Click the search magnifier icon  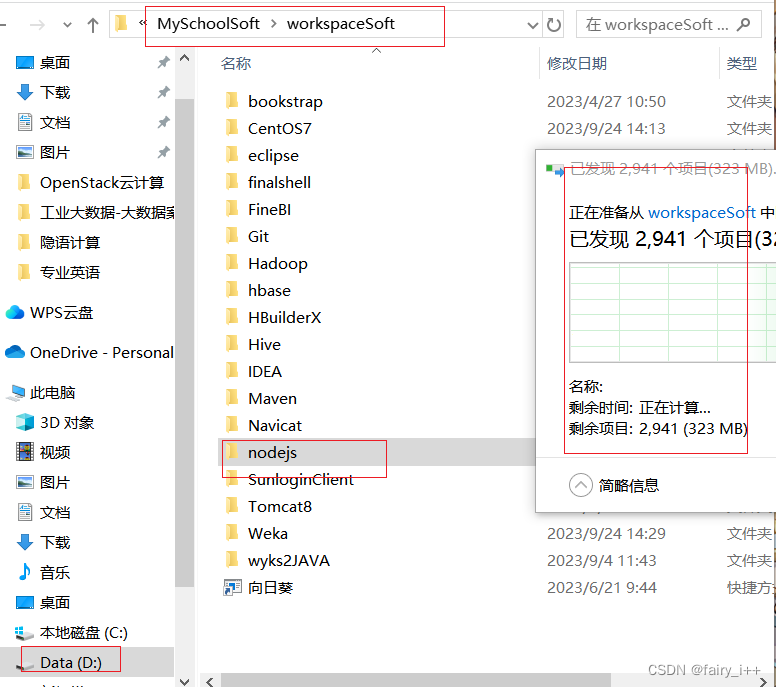(x=743, y=24)
